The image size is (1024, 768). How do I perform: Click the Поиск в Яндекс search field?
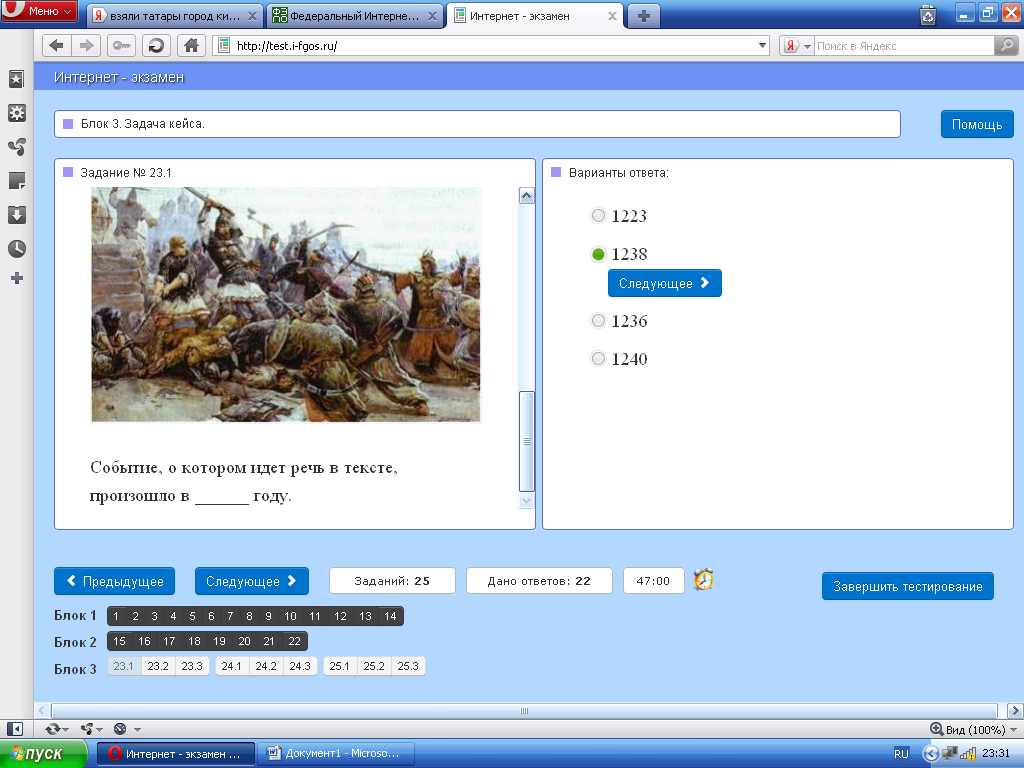904,46
